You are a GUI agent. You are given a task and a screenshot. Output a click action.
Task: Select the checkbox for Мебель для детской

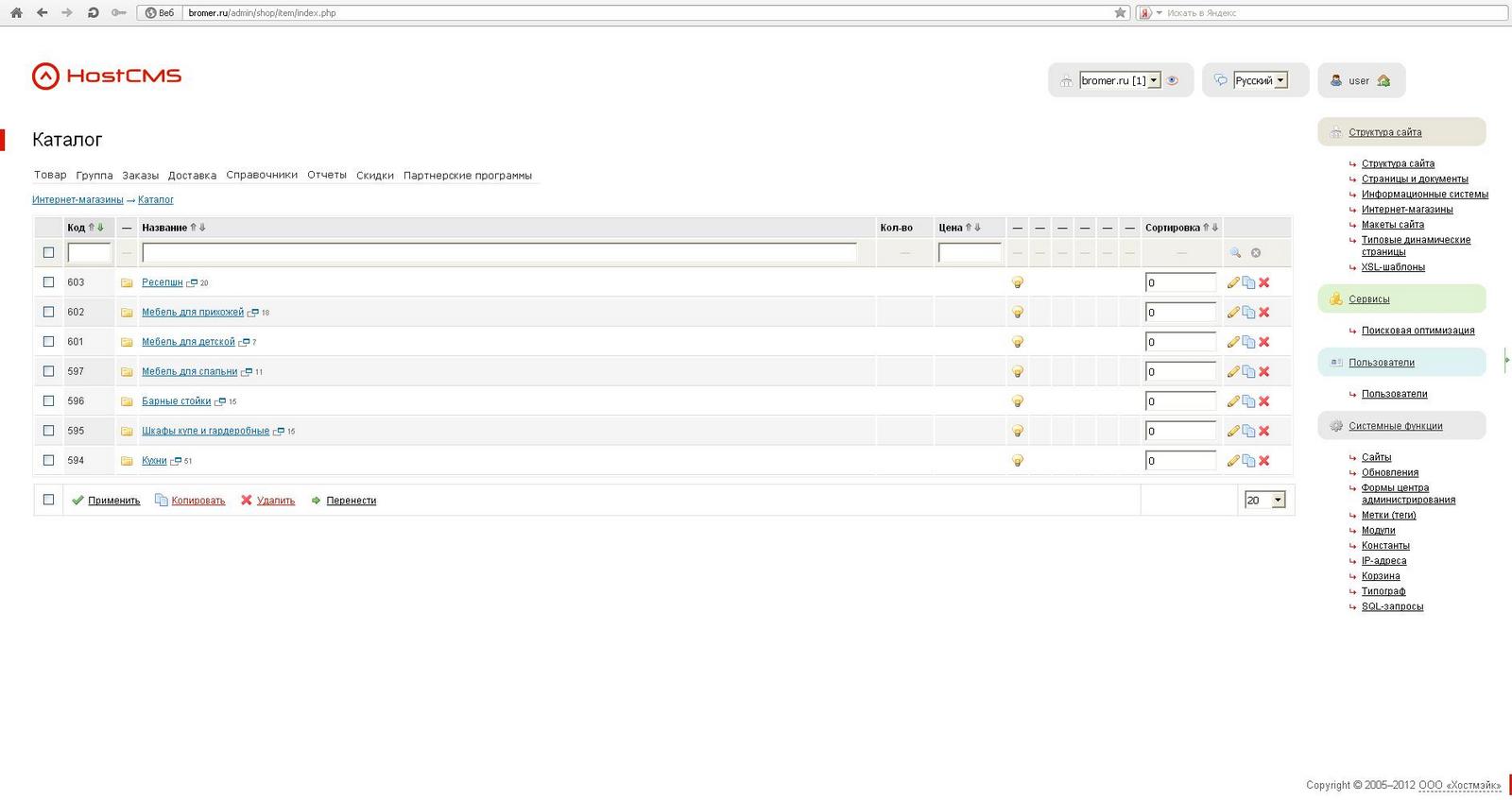pos(49,342)
